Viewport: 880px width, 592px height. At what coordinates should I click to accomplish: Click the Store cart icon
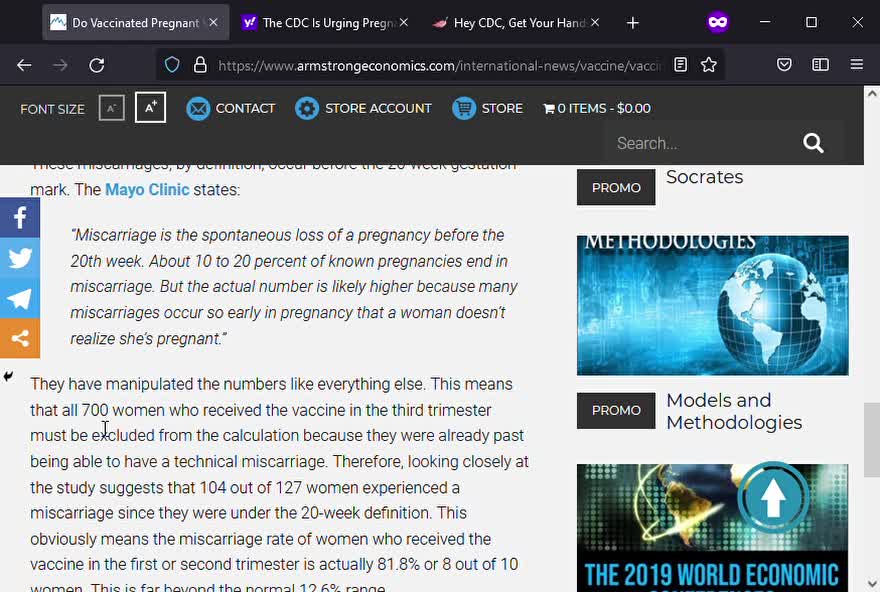[464, 108]
